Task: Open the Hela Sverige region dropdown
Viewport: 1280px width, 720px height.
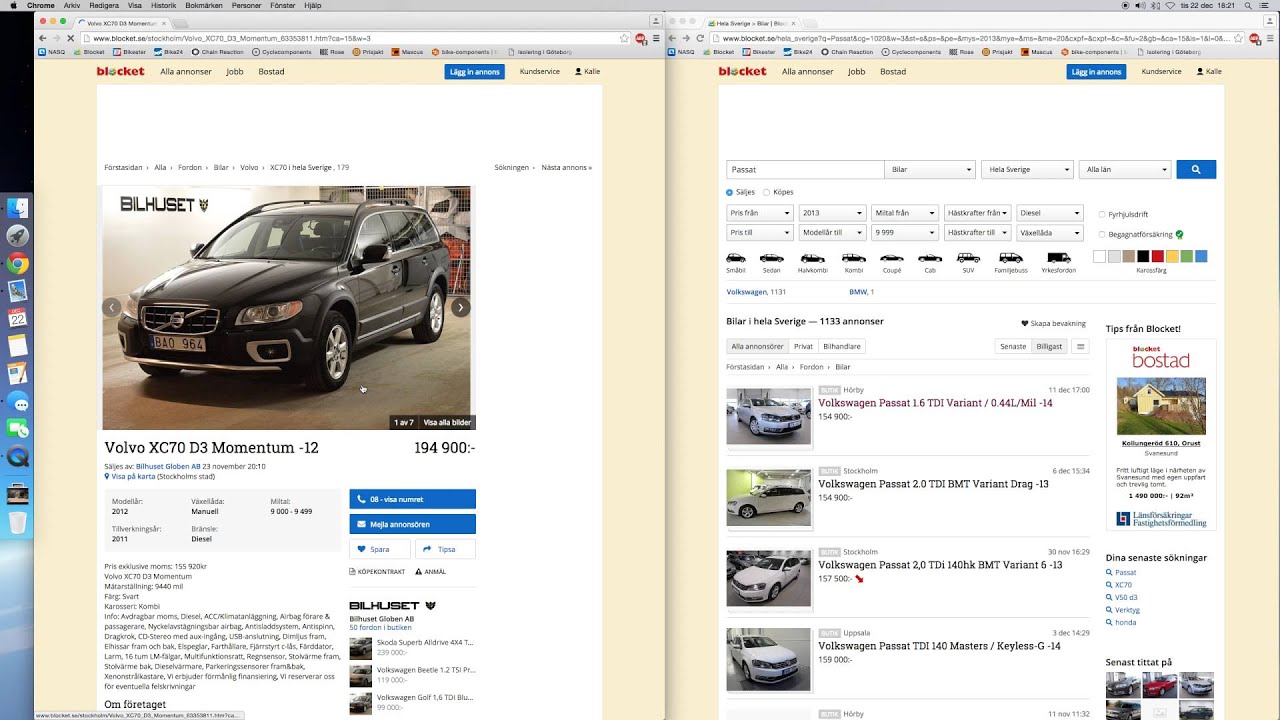Action: click(x=1027, y=170)
